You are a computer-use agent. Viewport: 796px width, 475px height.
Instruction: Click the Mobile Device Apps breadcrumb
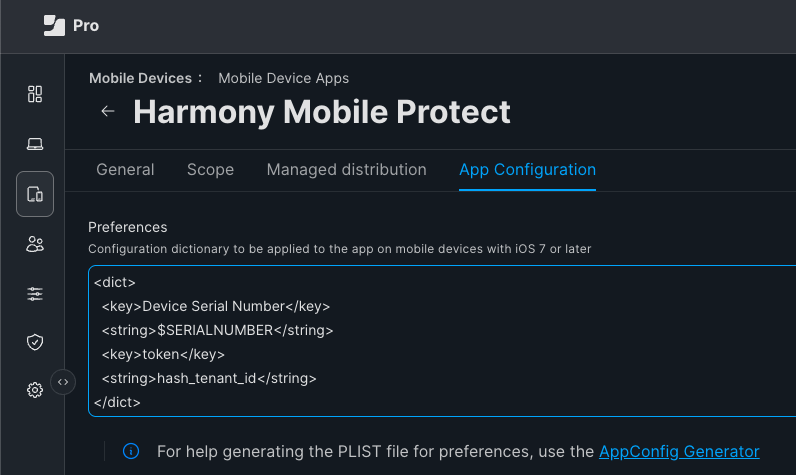click(x=283, y=78)
